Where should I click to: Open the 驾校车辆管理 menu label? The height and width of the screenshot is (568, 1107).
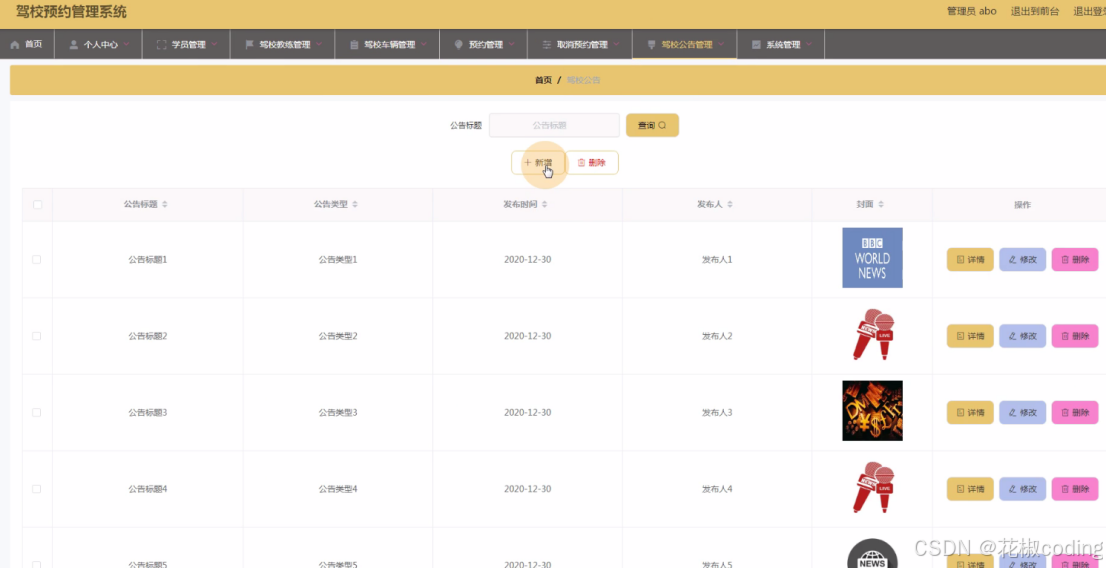tap(390, 44)
